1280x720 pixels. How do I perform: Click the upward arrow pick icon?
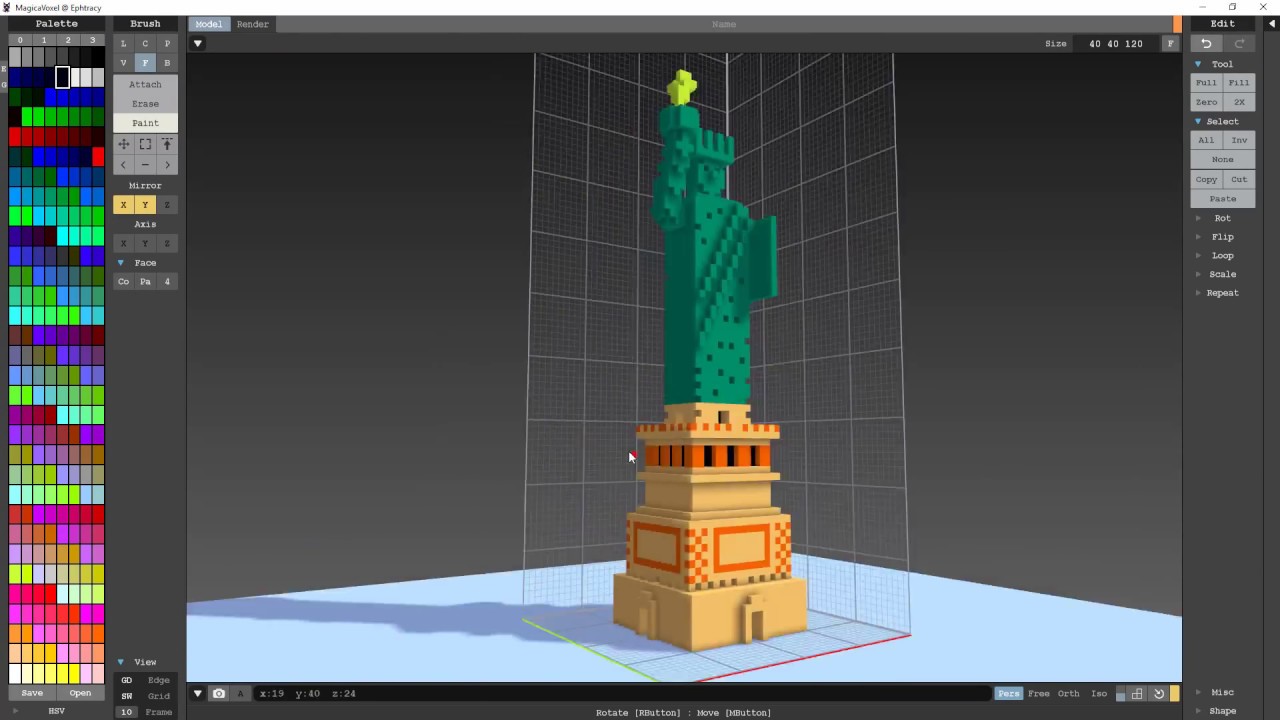[x=167, y=145]
